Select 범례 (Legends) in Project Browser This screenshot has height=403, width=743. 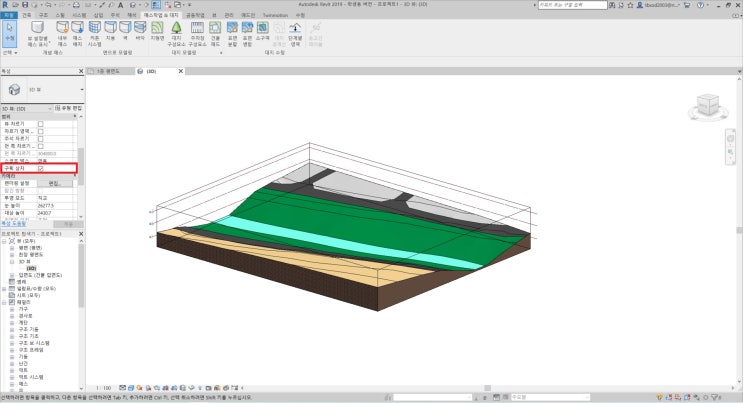pyautogui.click(x=22, y=282)
